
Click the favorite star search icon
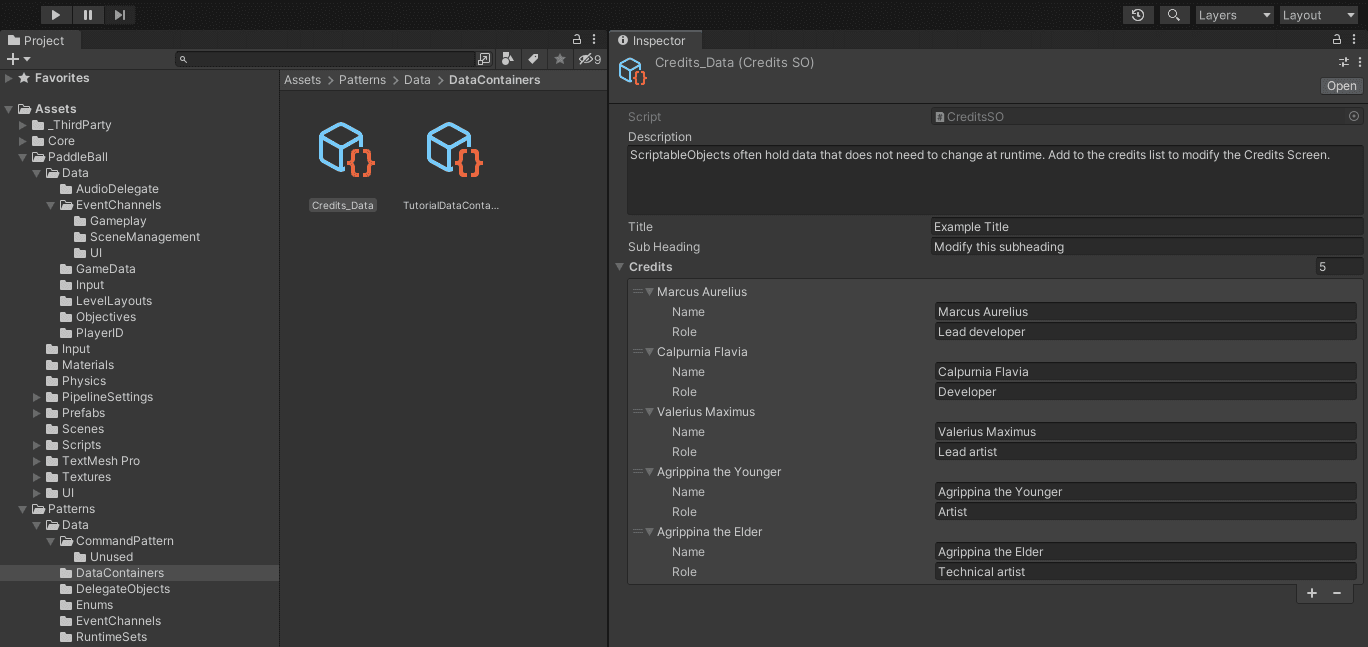pos(560,59)
